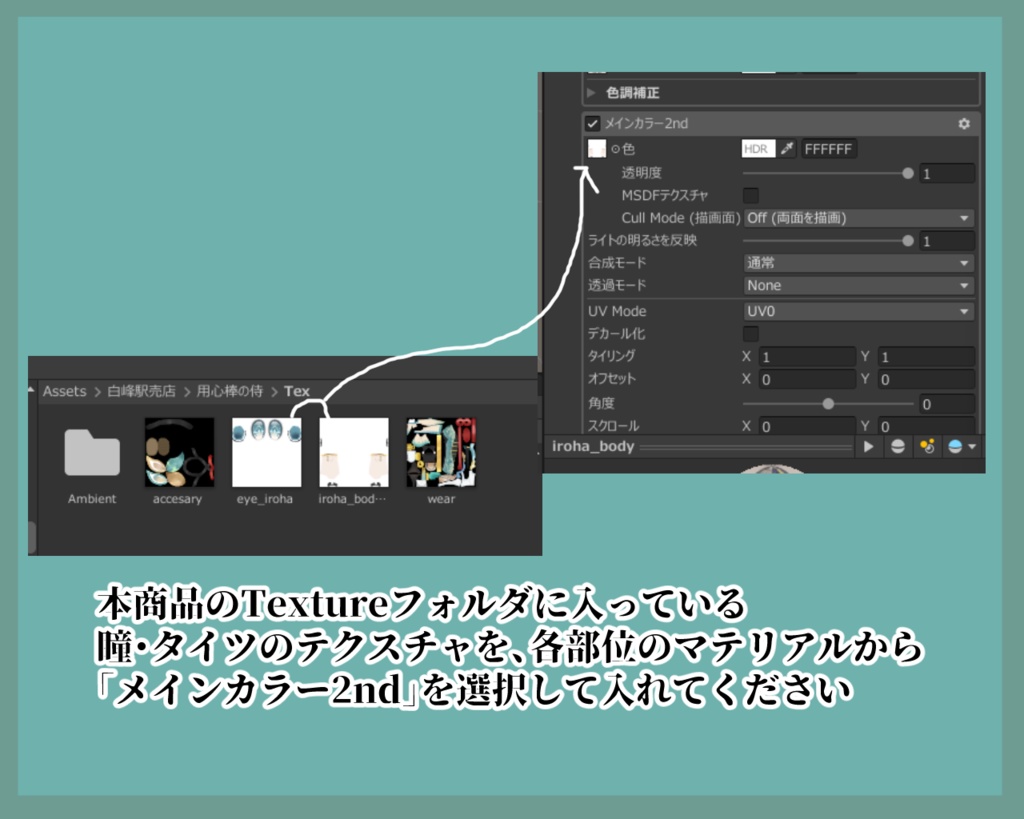
Task: Open the メインカラー2nd settings gear icon
Action: coord(965,124)
